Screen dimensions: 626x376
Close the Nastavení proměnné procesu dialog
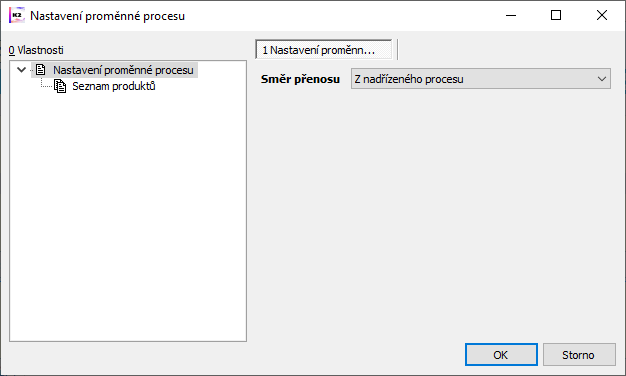click(602, 15)
